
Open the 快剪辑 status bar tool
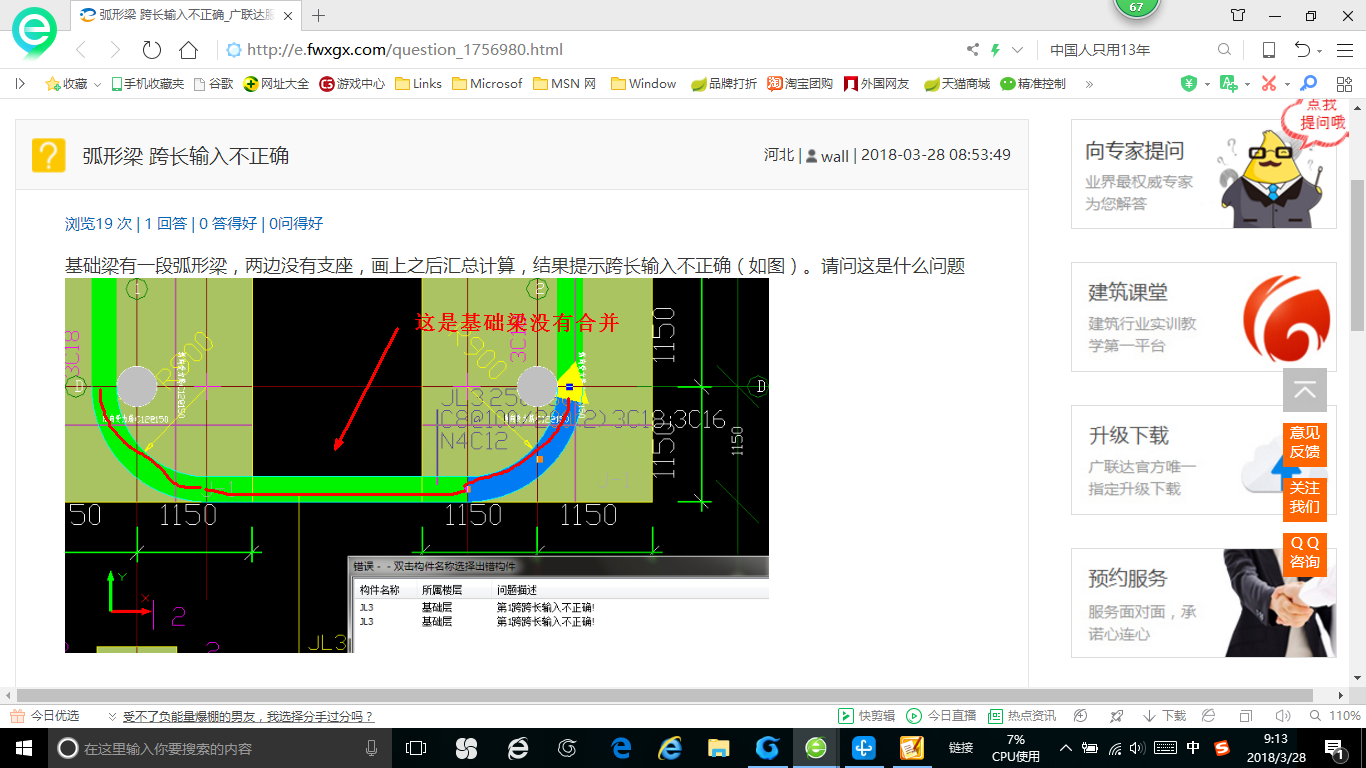(867, 716)
